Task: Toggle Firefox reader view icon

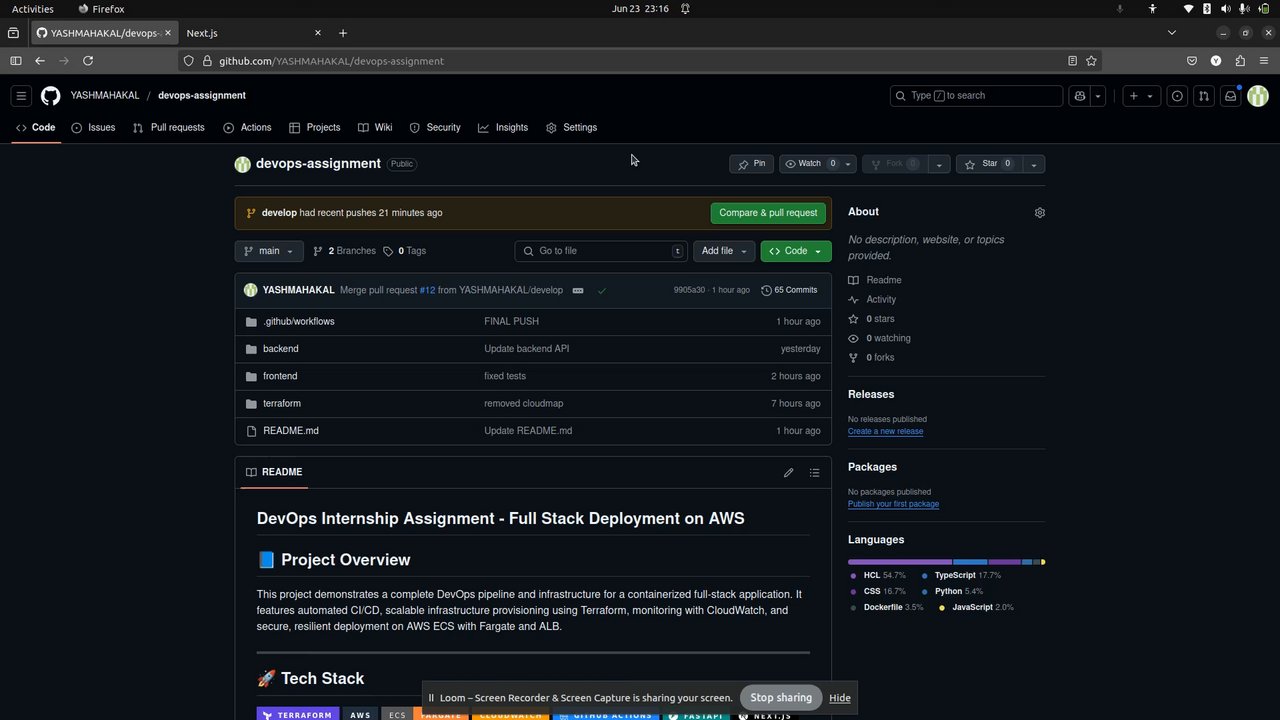Action: (1072, 61)
